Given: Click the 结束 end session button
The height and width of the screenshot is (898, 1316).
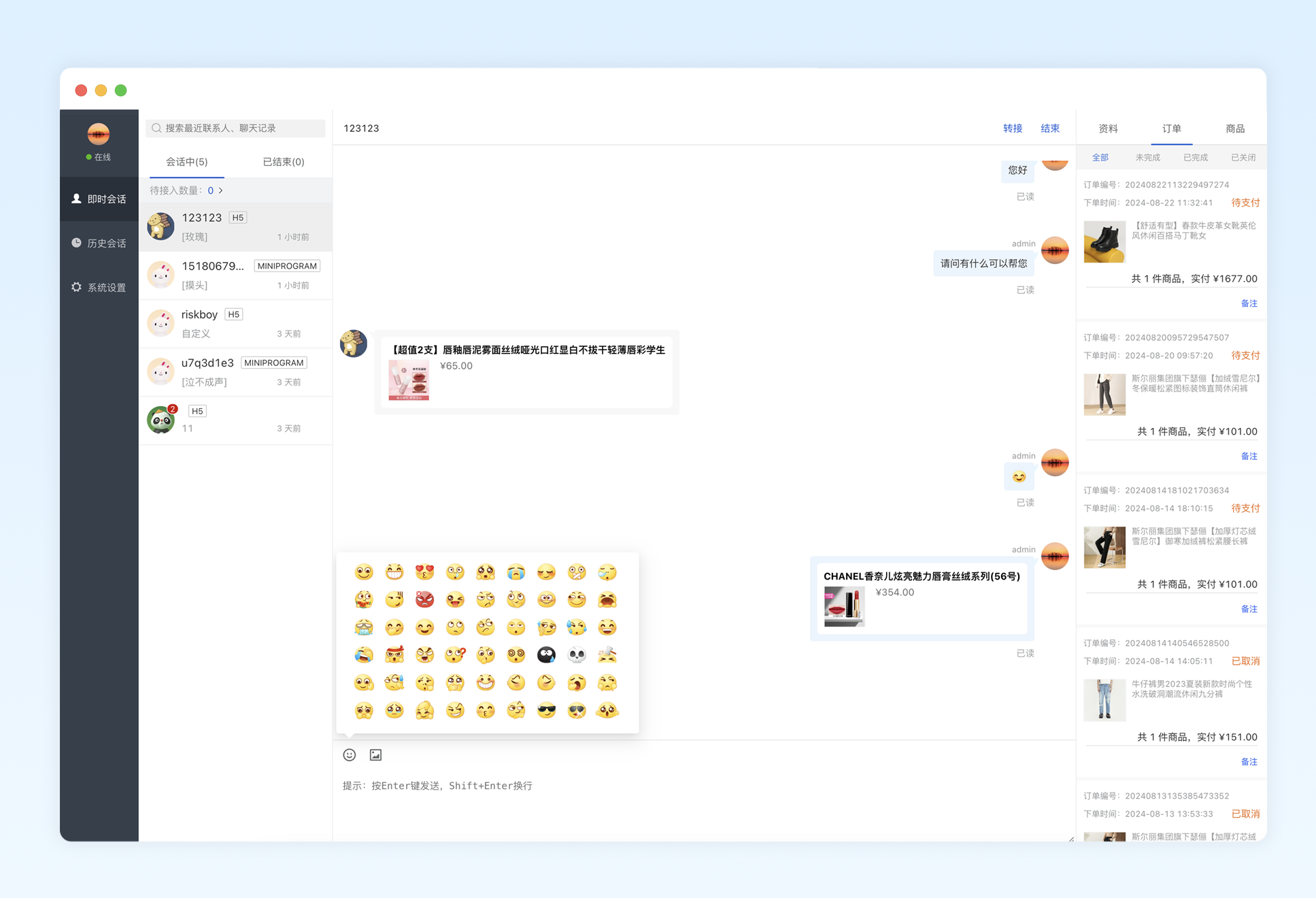Looking at the screenshot, I should pos(1049,128).
